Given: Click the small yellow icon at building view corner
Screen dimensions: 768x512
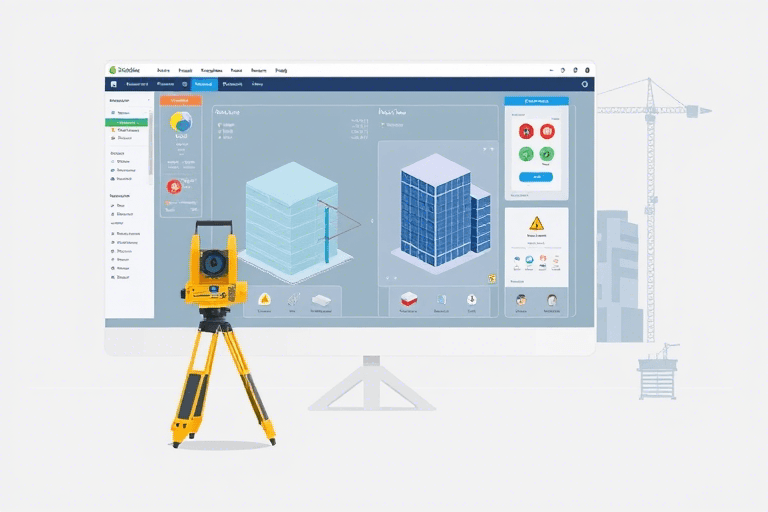Looking at the screenshot, I should click(x=491, y=279).
